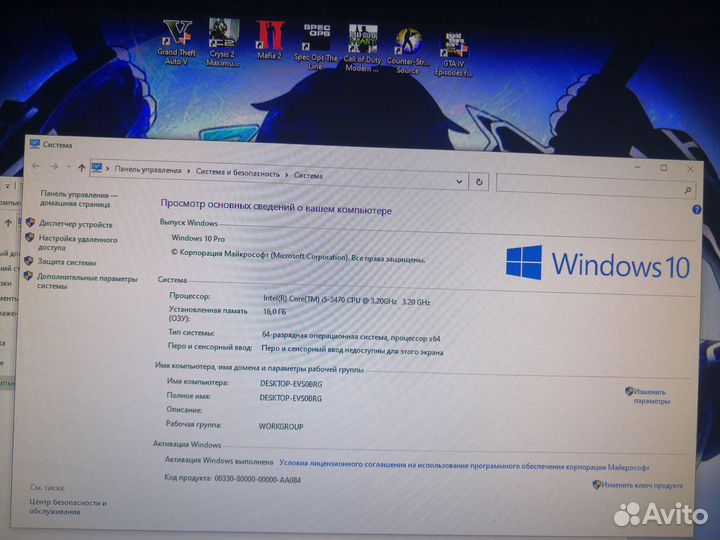Image resolution: width=720 pixels, height=540 pixels.
Task: Launch Spec Ops The Line shortcut
Action: 316,41
